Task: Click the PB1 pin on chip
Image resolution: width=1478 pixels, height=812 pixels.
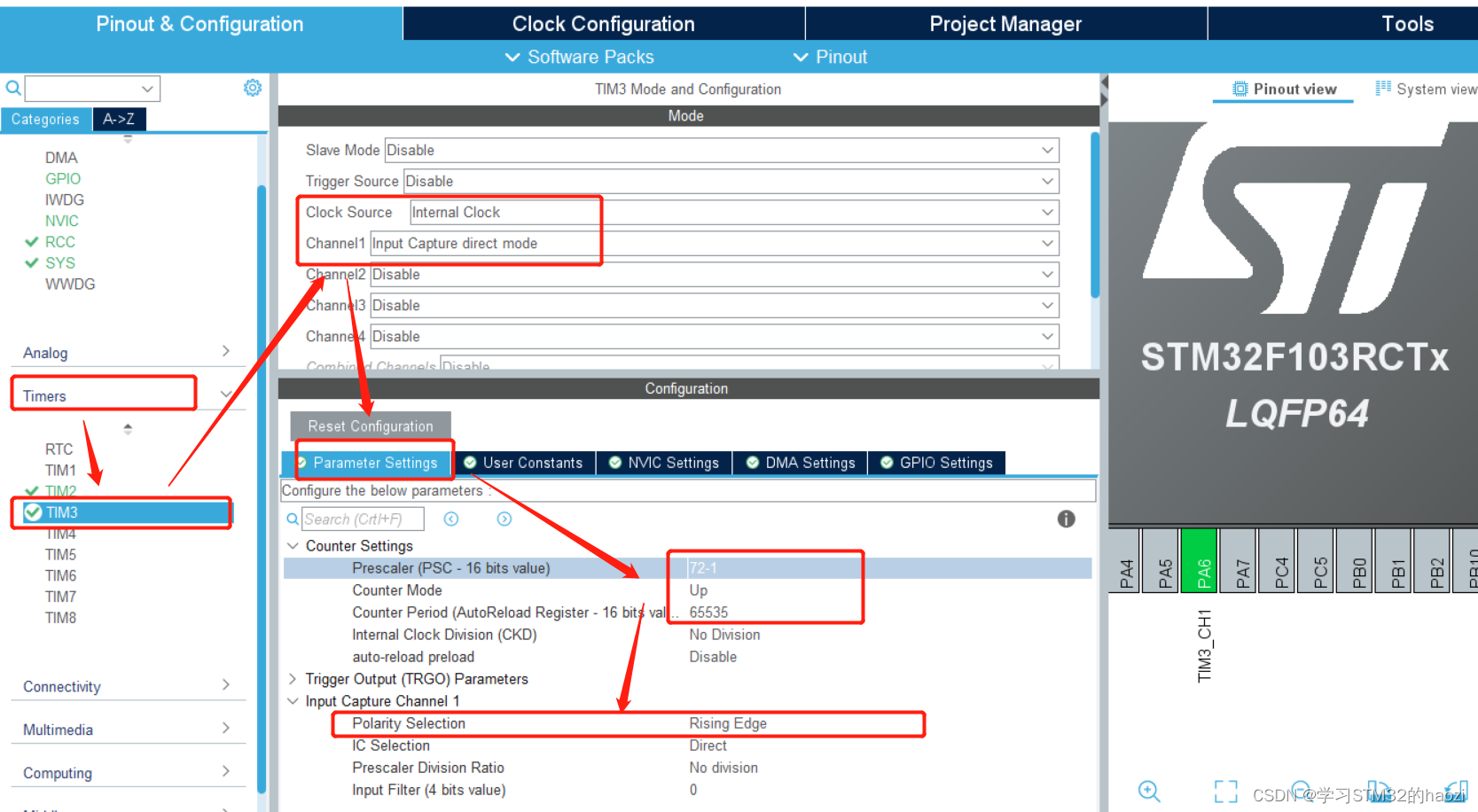Action: point(1395,559)
